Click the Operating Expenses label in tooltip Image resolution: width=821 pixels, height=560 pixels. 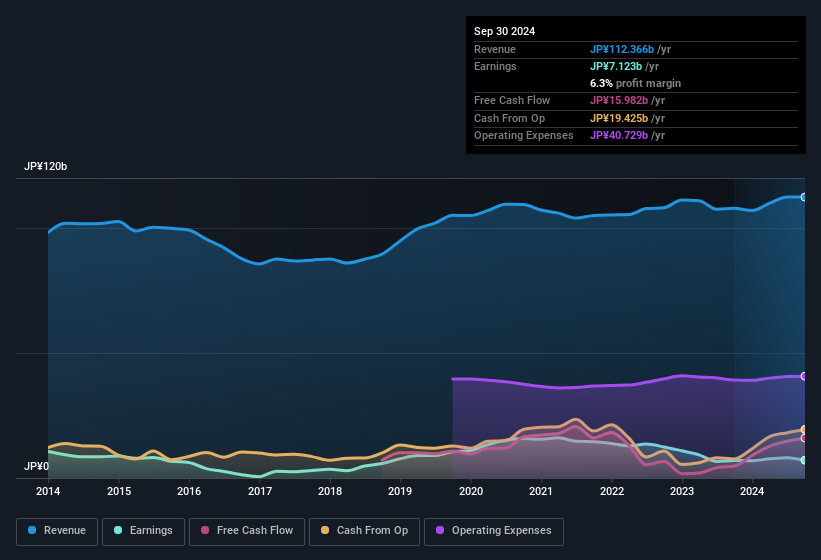pos(524,136)
